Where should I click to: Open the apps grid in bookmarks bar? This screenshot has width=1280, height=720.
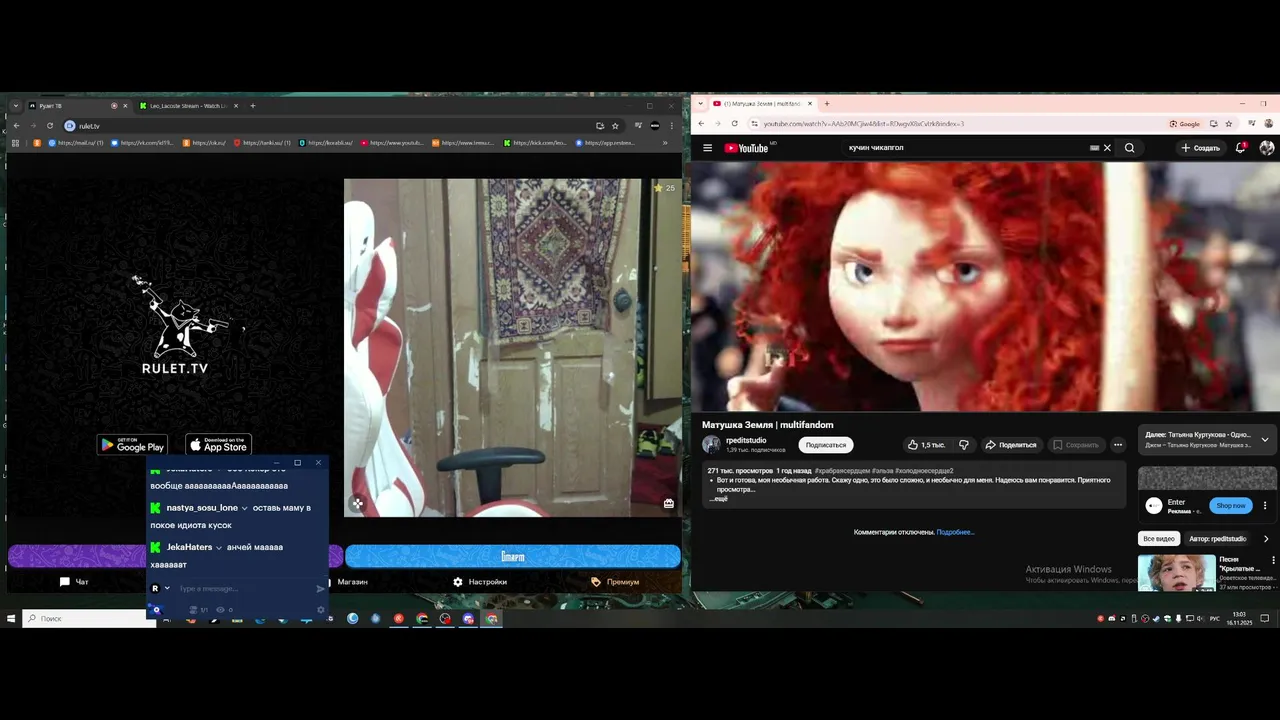click(x=16, y=143)
